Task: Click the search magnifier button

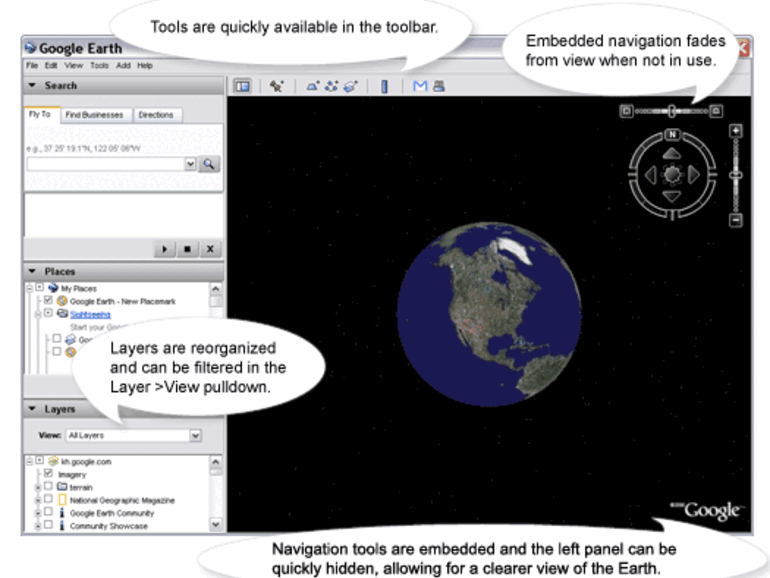Action: point(209,164)
